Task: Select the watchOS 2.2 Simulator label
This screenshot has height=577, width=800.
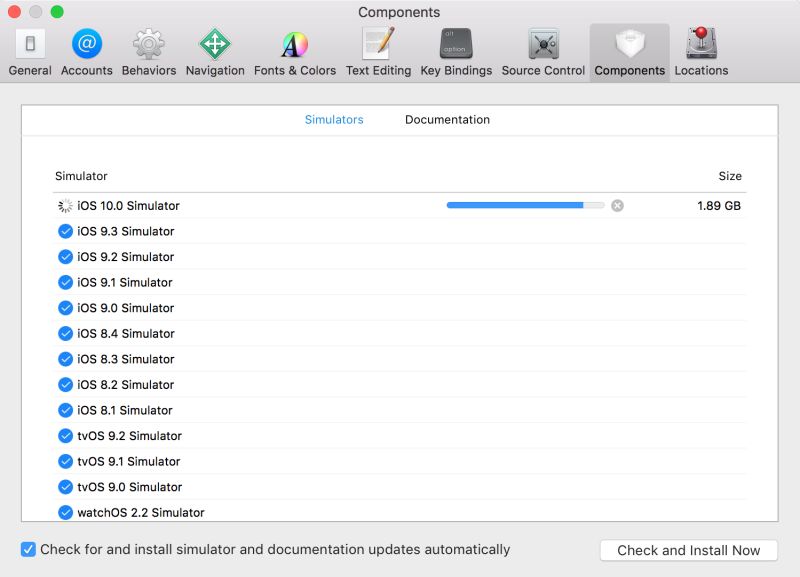Action: pyautogui.click(x=141, y=512)
